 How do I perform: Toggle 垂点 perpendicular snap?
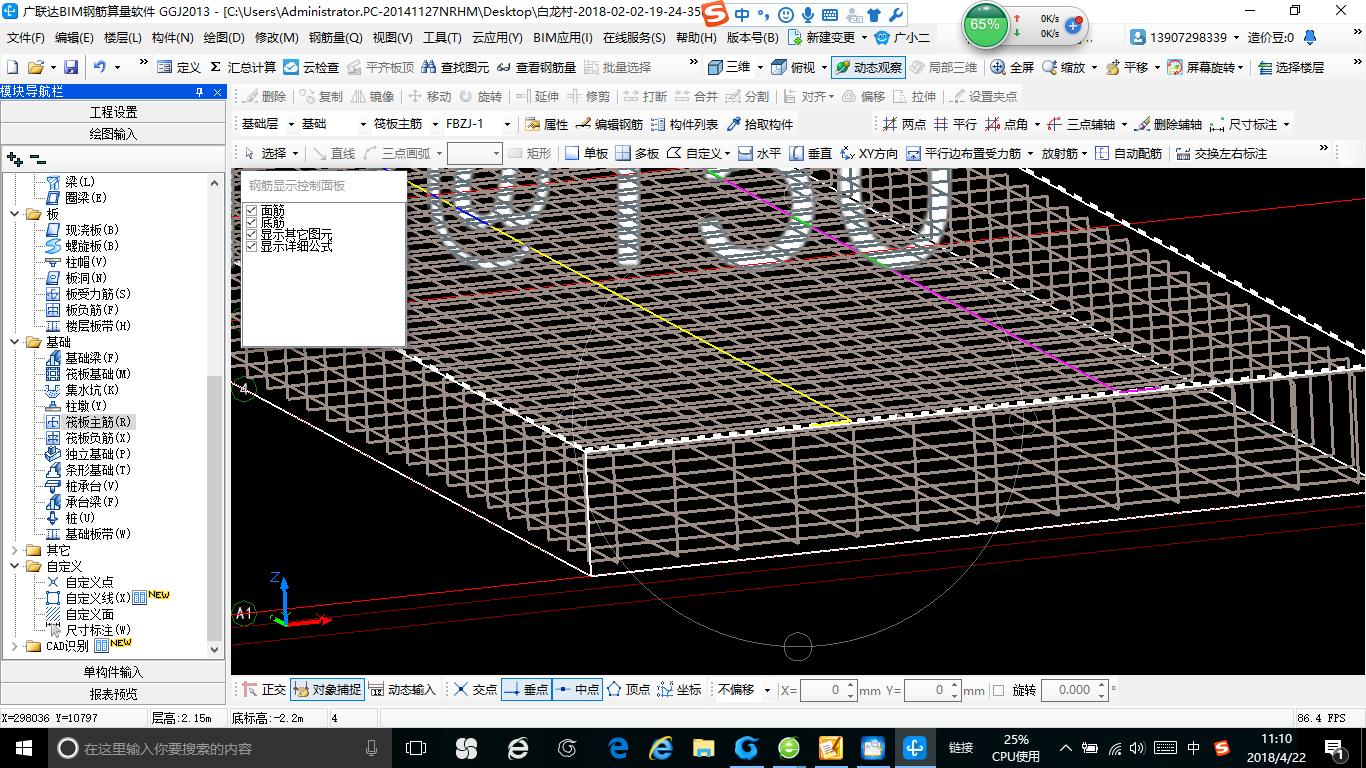click(x=526, y=690)
